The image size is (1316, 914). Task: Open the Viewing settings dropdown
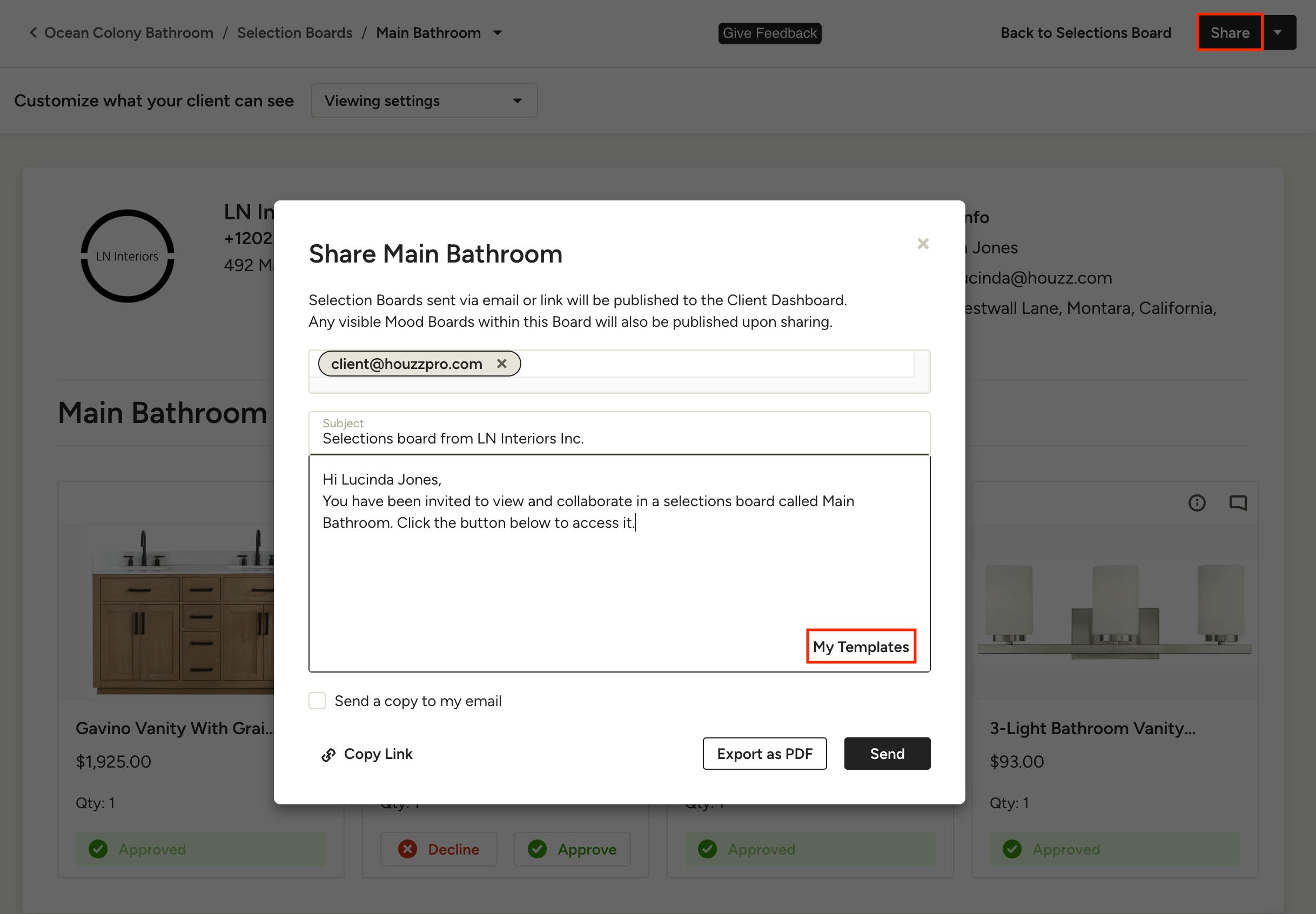tap(424, 101)
